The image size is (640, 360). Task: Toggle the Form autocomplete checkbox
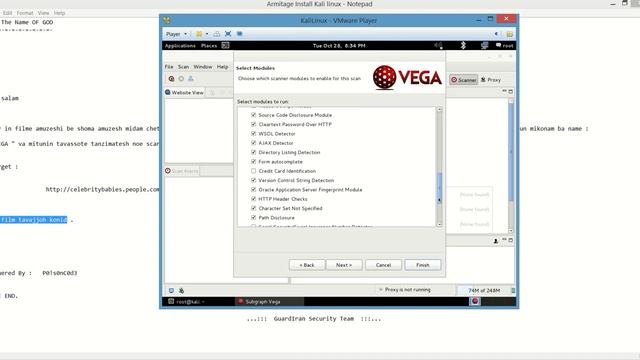click(x=253, y=162)
